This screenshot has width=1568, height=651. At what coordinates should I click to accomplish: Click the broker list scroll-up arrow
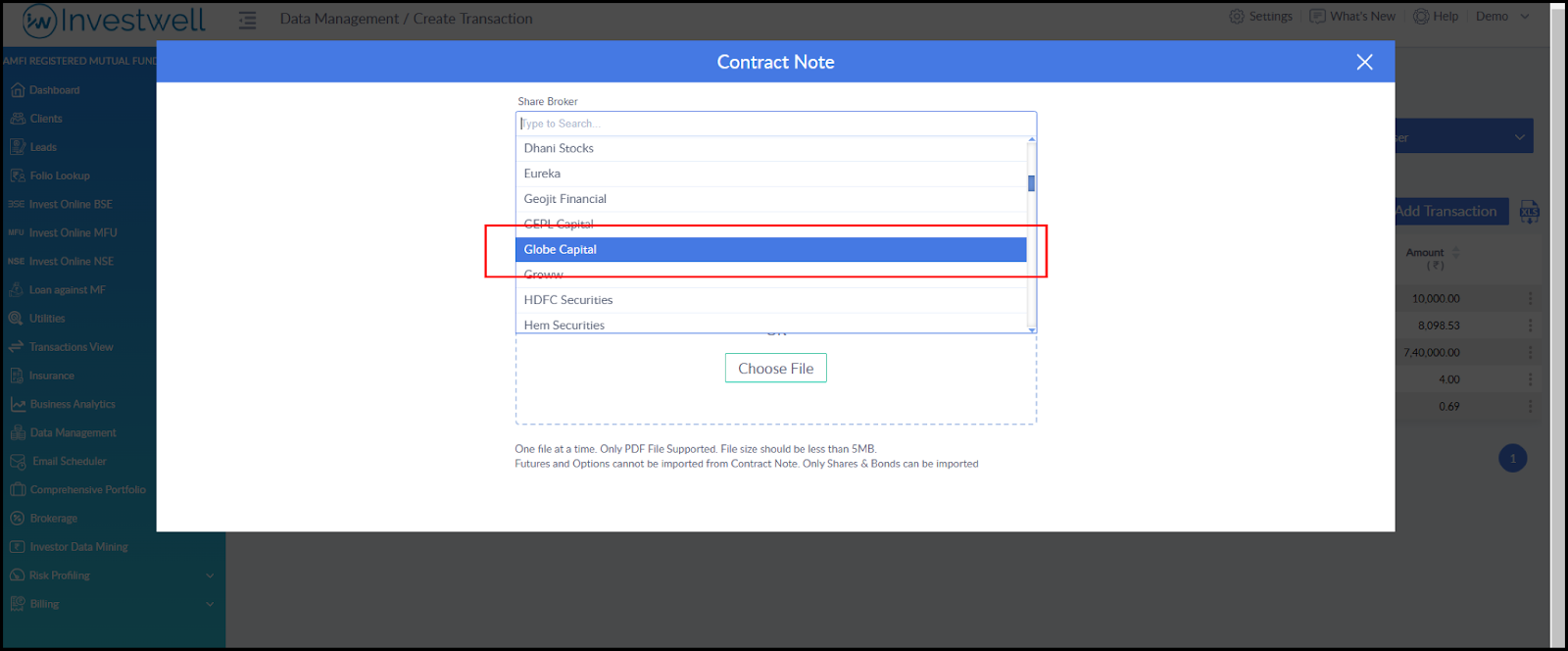[x=1031, y=139]
